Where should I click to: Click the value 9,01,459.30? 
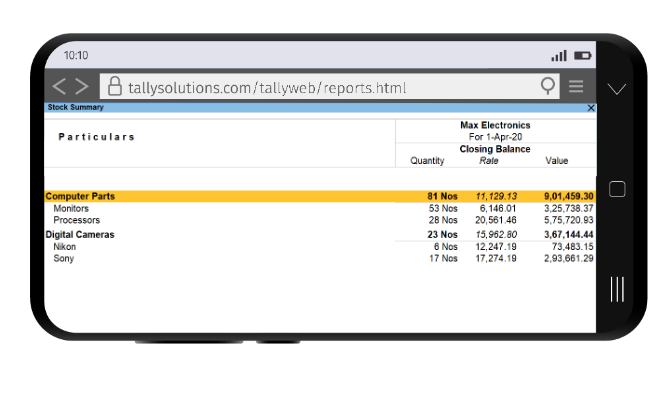[x=569, y=196]
